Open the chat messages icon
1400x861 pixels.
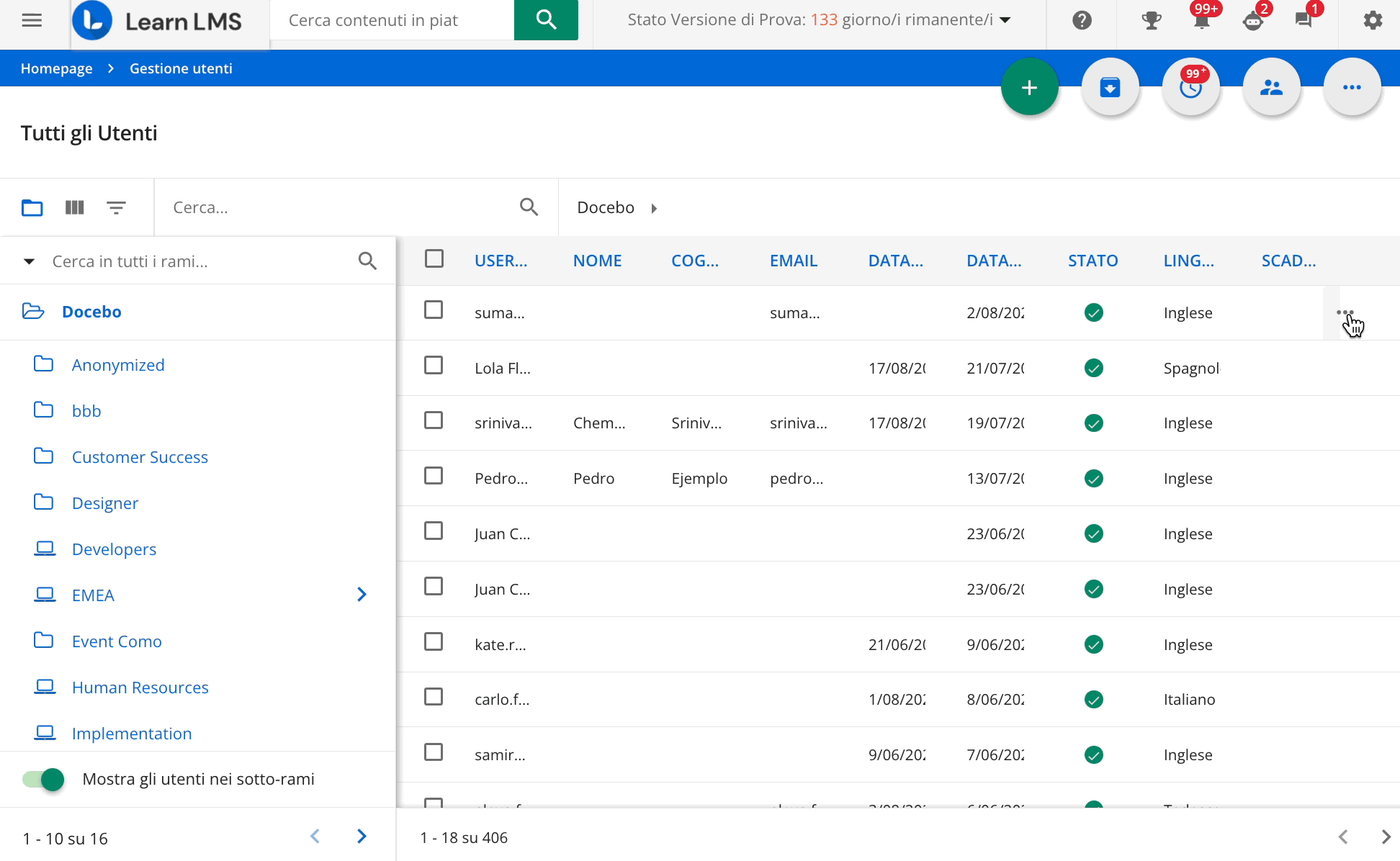(1303, 20)
